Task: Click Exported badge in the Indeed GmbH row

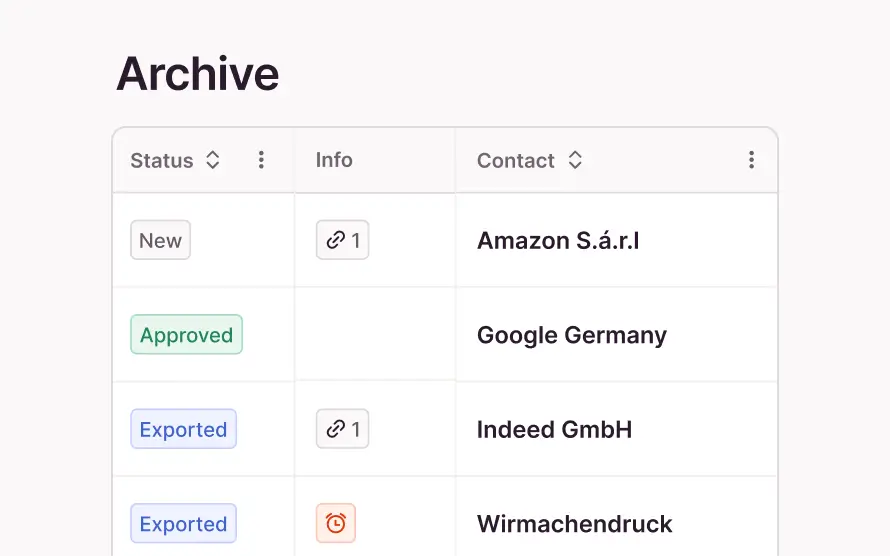Action: [183, 430]
